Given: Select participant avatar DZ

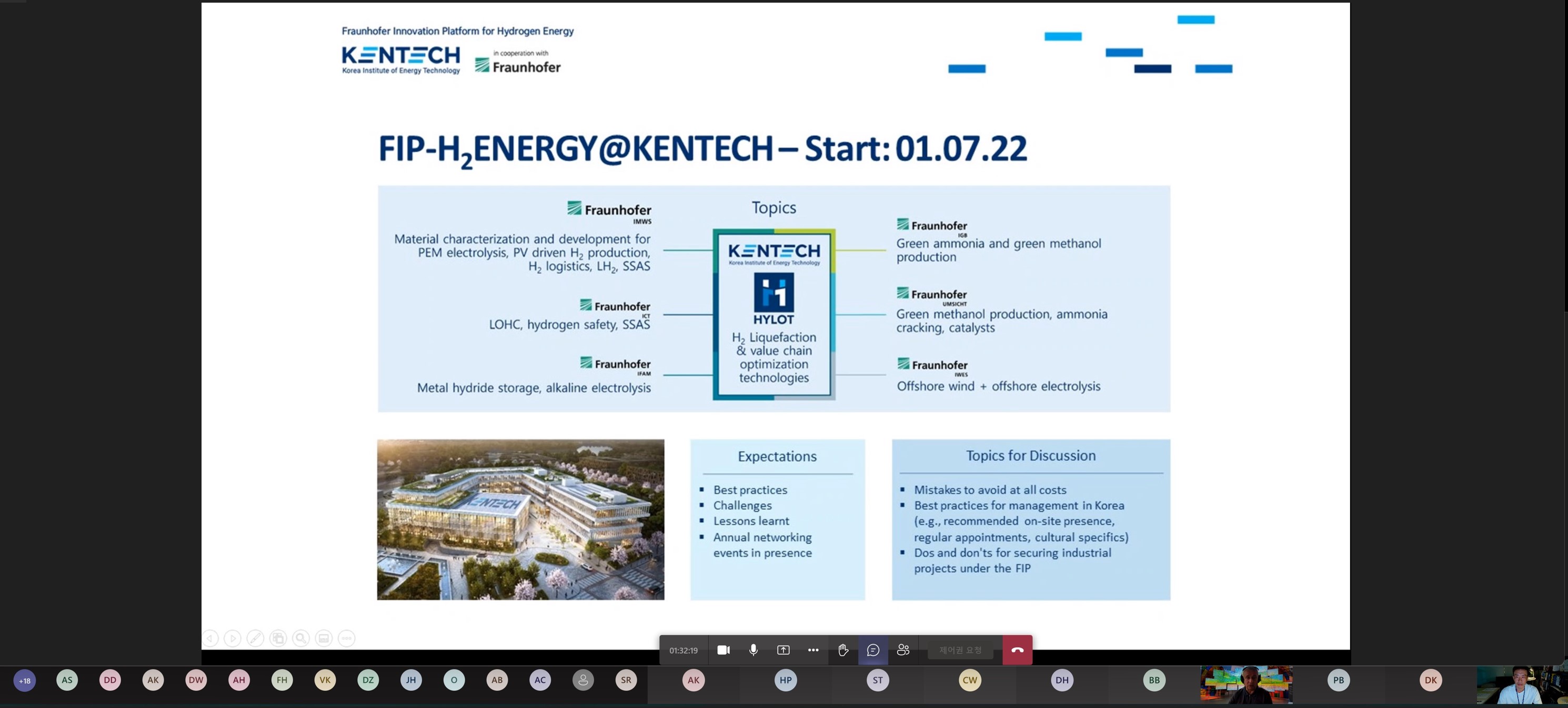Looking at the screenshot, I should (x=368, y=680).
